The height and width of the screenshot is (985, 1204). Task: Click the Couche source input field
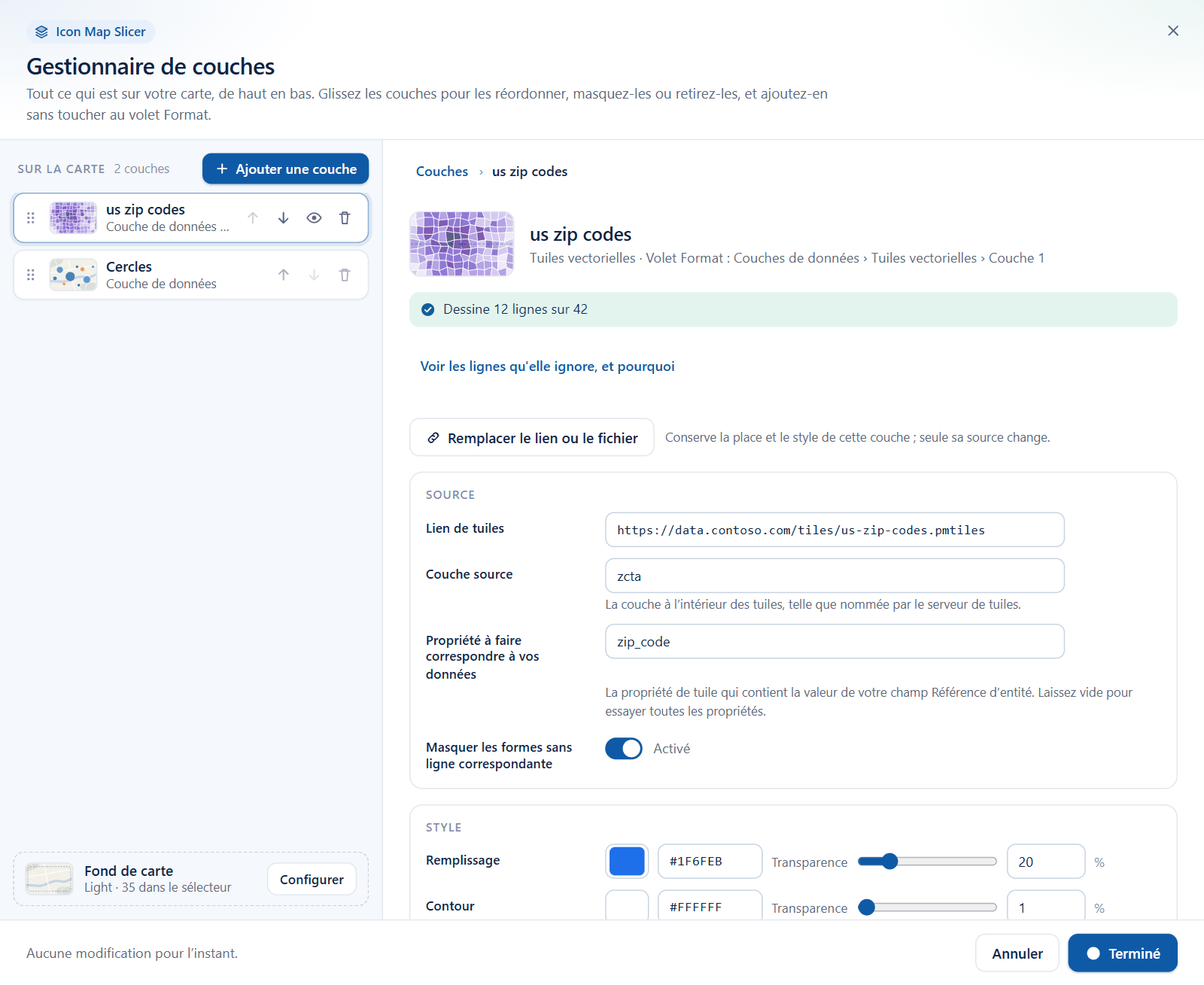pyautogui.click(x=835, y=576)
